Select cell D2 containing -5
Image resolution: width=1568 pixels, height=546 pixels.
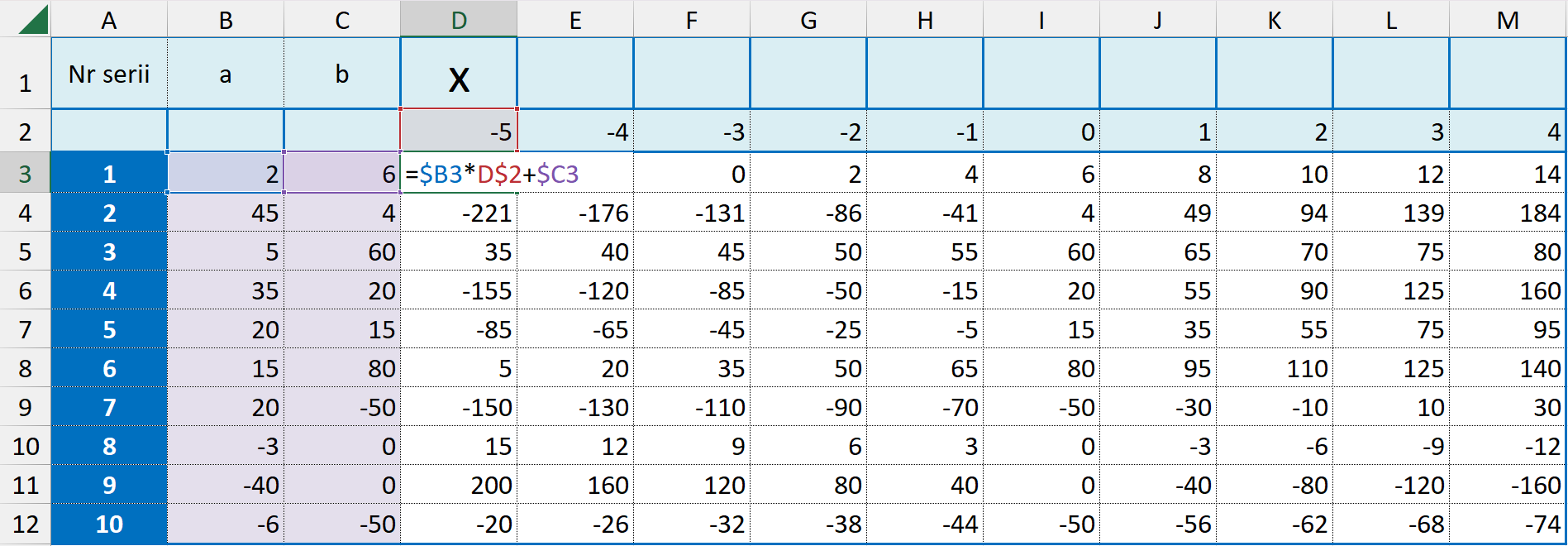click(x=459, y=132)
